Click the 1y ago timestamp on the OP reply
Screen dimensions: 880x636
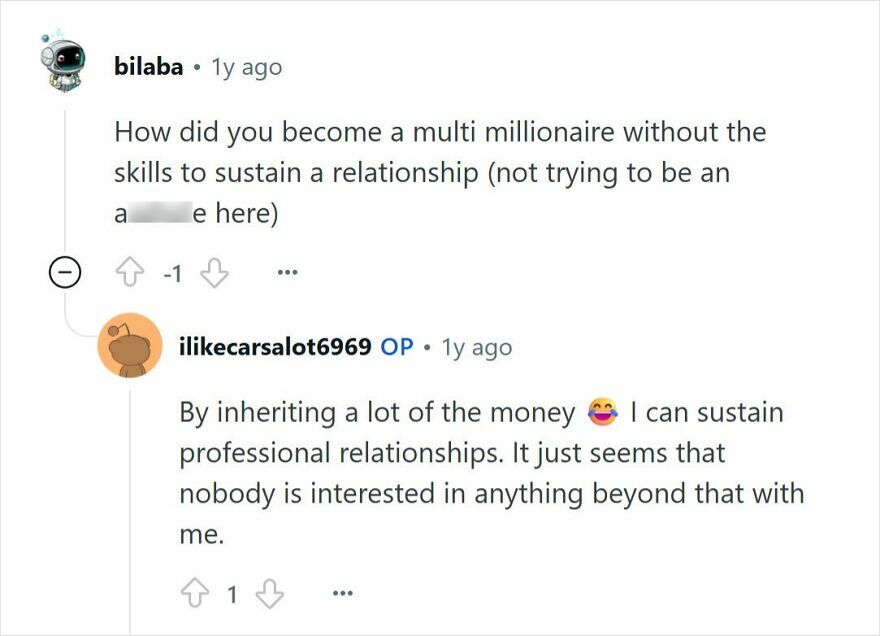[476, 347]
